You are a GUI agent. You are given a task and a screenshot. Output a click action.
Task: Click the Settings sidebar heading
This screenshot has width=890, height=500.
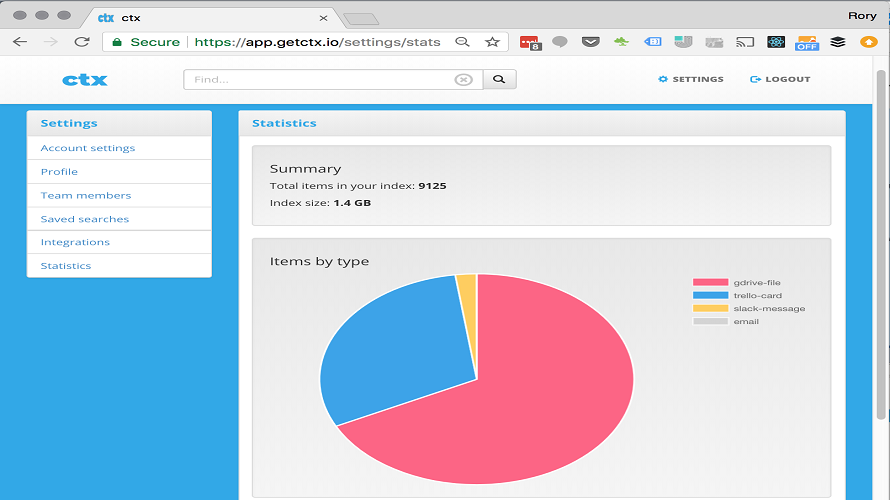(x=69, y=123)
